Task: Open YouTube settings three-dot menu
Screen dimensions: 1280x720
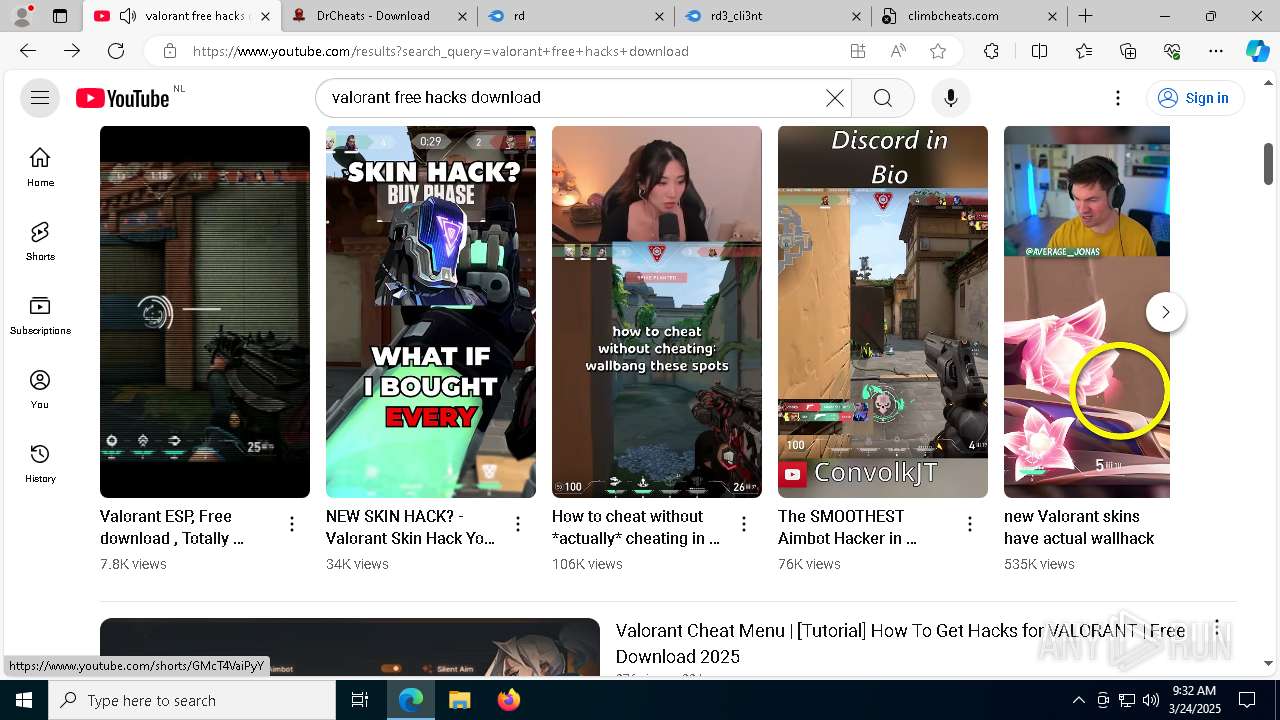Action: coord(1118,98)
